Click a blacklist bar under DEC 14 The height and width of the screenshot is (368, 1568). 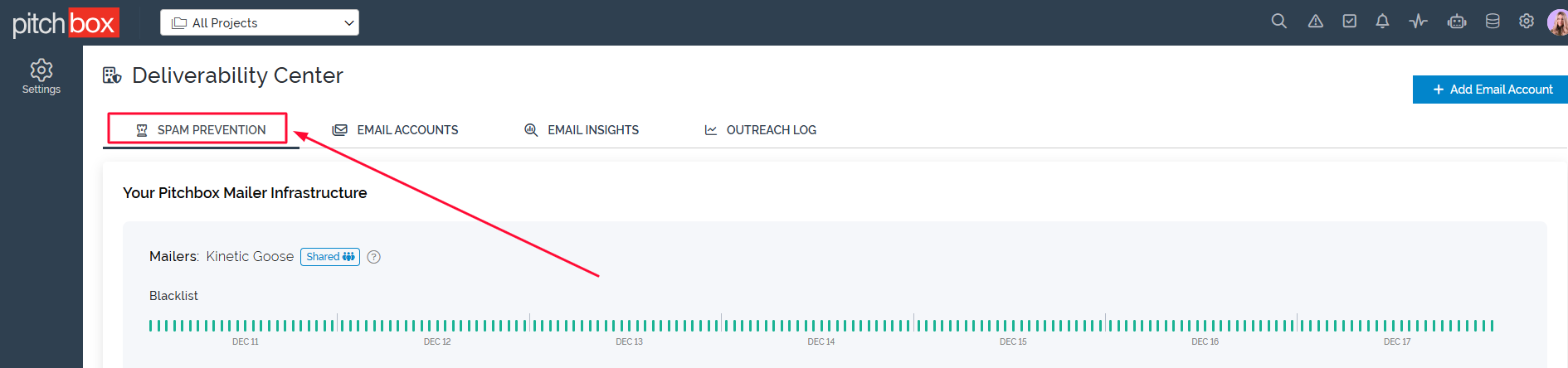click(x=821, y=326)
